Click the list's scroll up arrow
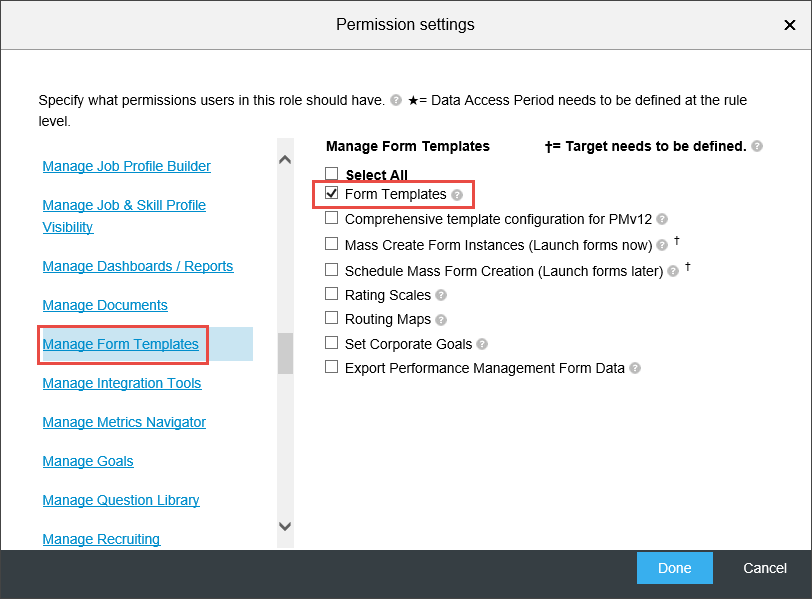 pos(285,160)
